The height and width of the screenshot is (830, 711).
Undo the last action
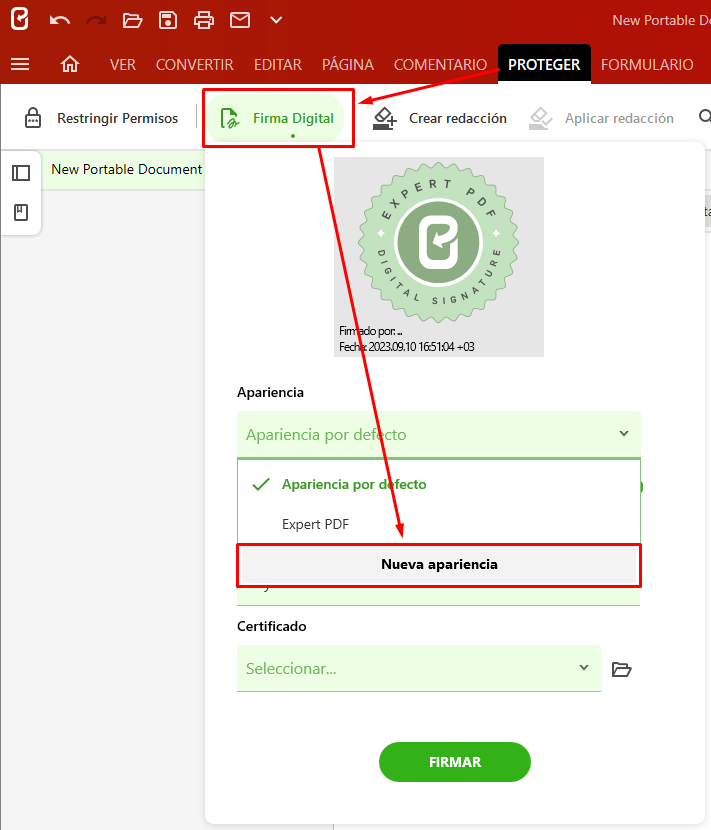pyautogui.click(x=59, y=21)
